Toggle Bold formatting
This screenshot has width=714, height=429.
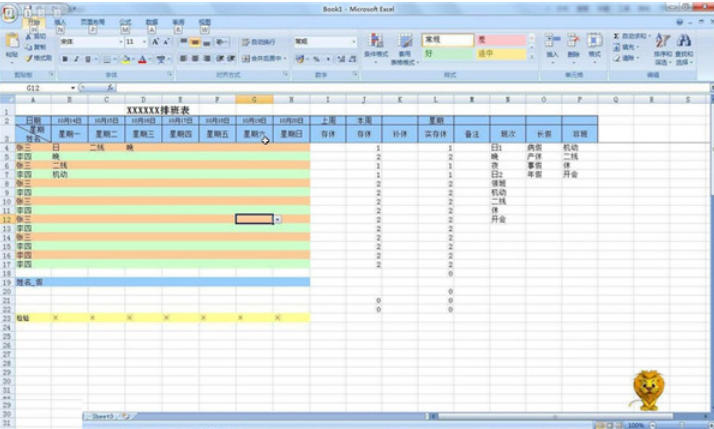coord(65,59)
